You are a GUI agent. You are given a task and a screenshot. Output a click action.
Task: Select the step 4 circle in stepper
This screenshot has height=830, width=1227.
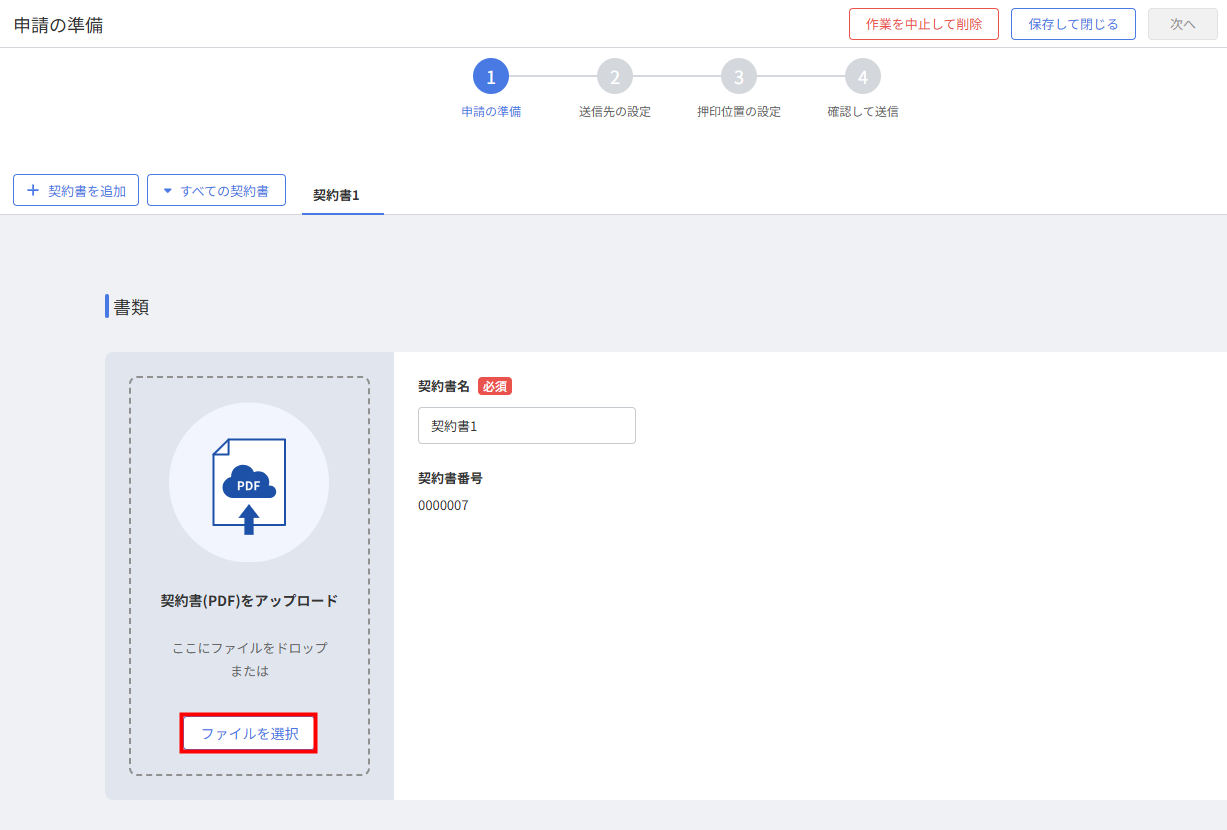tap(863, 77)
